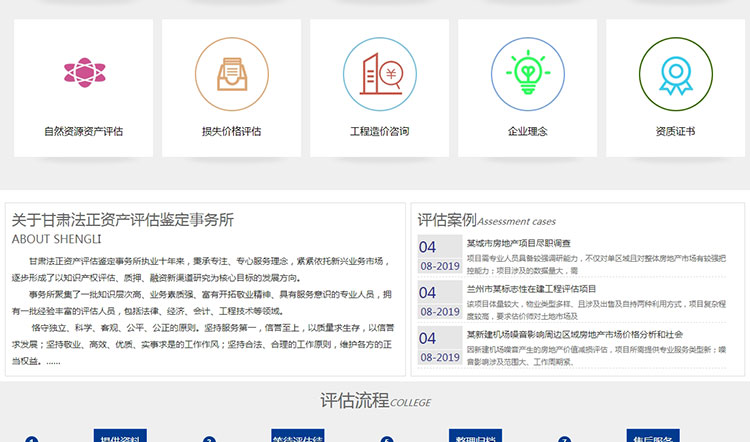The width and height of the screenshot is (750, 442).
Task: Go to the 企业理念 text label
Action: click(x=527, y=131)
